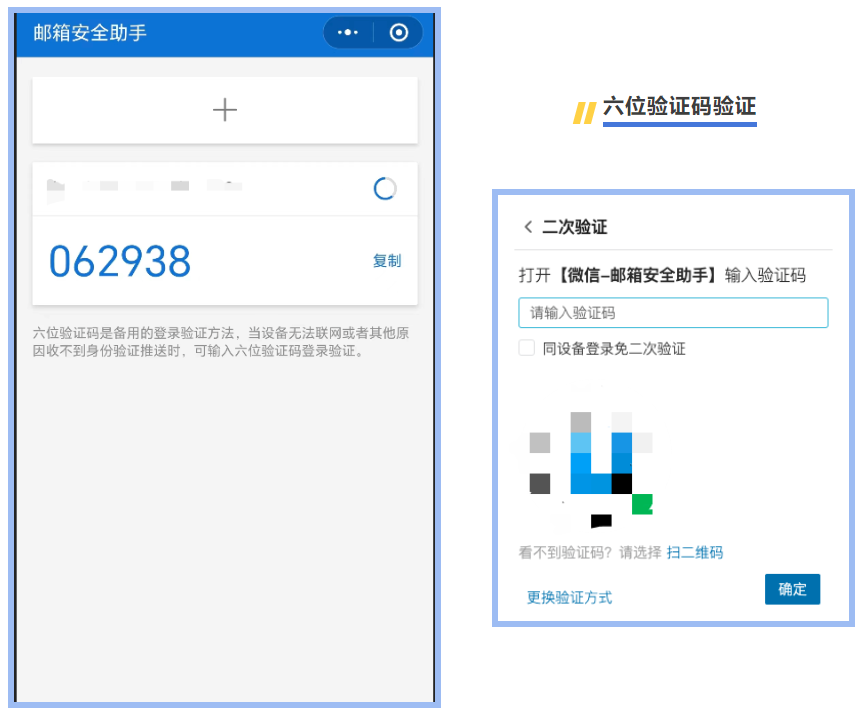
Task: Go back using the arrow beside 二次验证
Action: point(528,227)
